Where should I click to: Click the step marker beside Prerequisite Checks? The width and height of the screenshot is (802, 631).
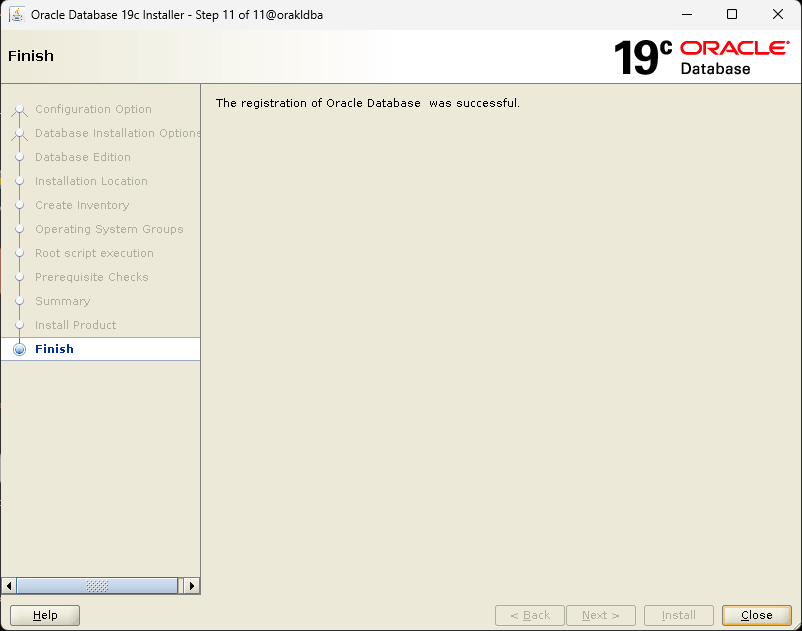pos(19,277)
